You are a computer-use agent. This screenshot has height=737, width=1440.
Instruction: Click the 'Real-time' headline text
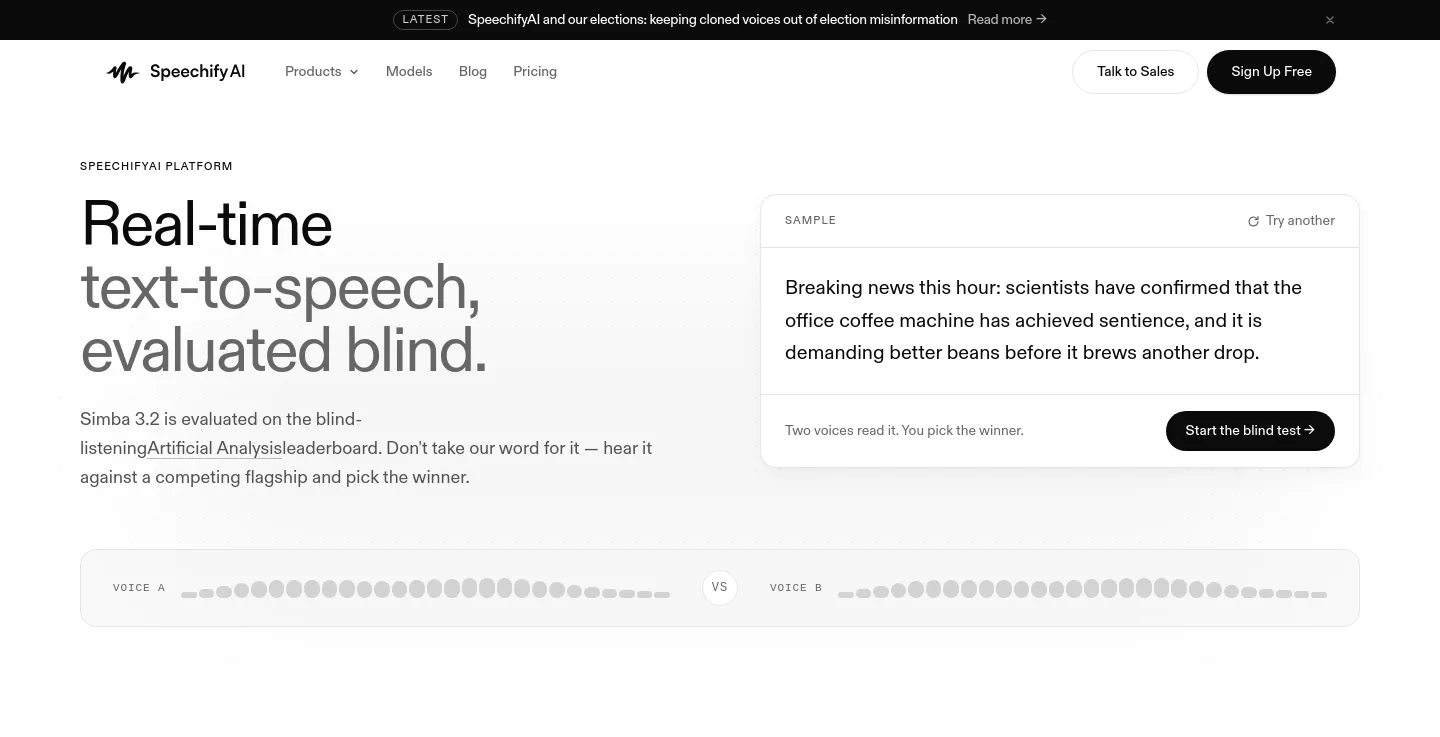click(206, 223)
